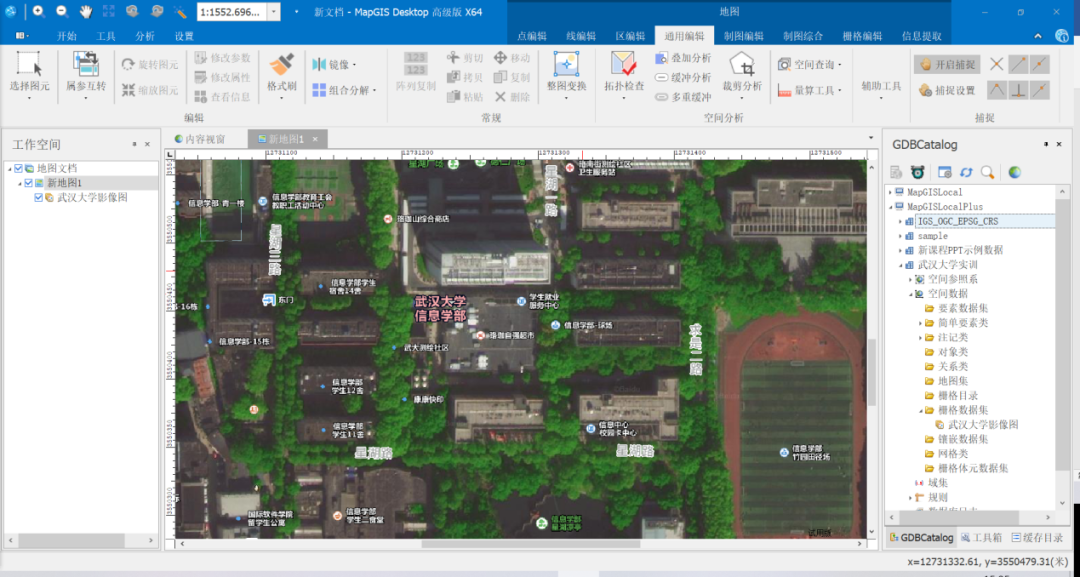Activate the 格式刷 format painter
The height and width of the screenshot is (577, 1080).
pos(281,75)
